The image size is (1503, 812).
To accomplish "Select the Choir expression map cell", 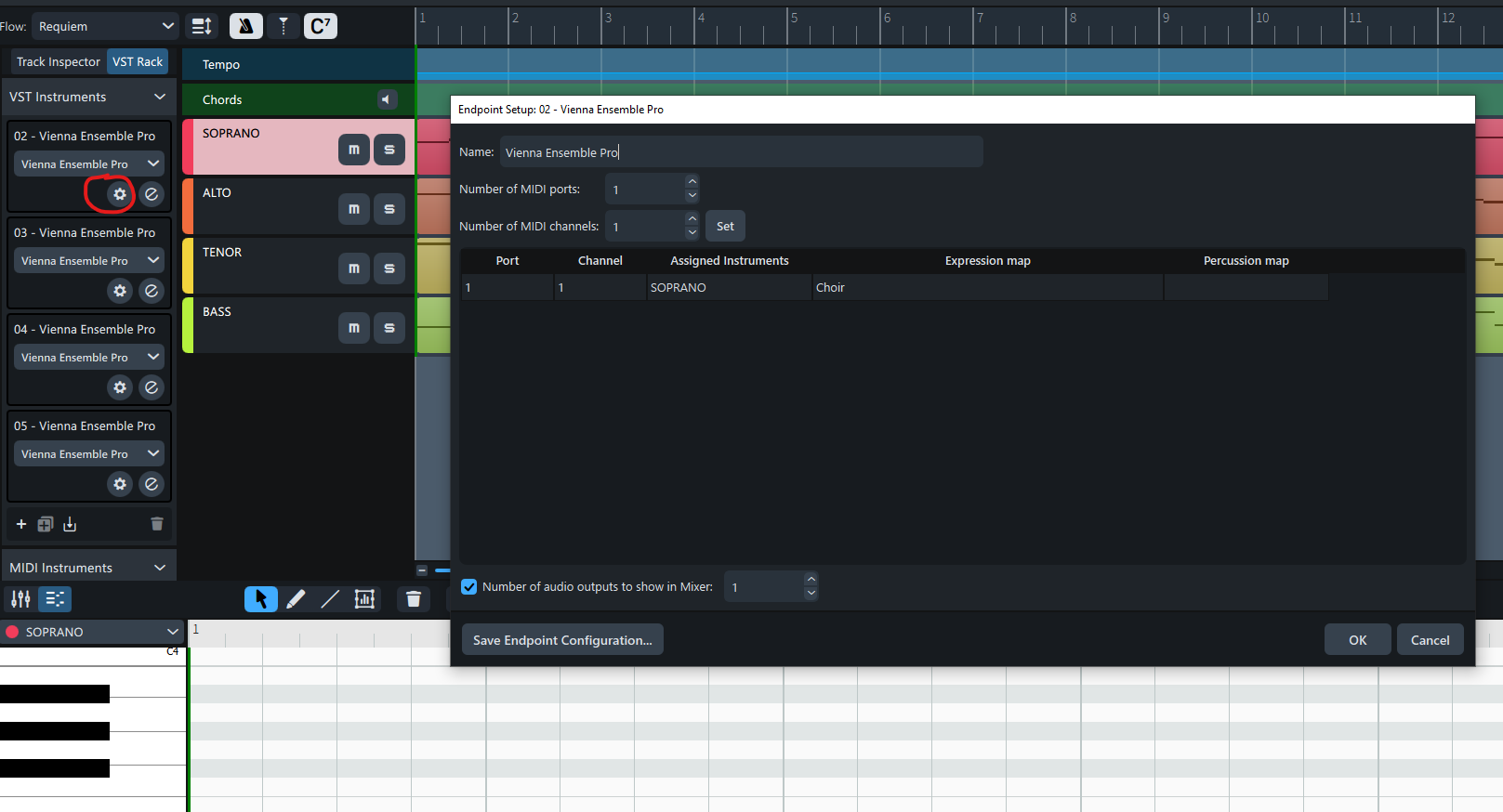I will coord(987,287).
